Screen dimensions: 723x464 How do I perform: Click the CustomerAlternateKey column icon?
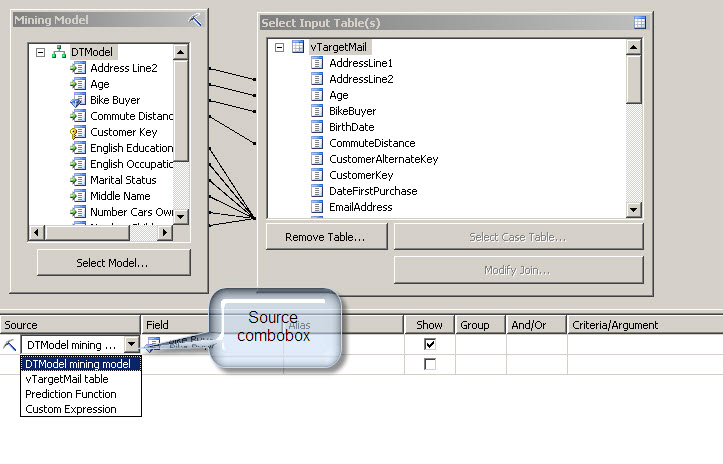tap(317, 159)
